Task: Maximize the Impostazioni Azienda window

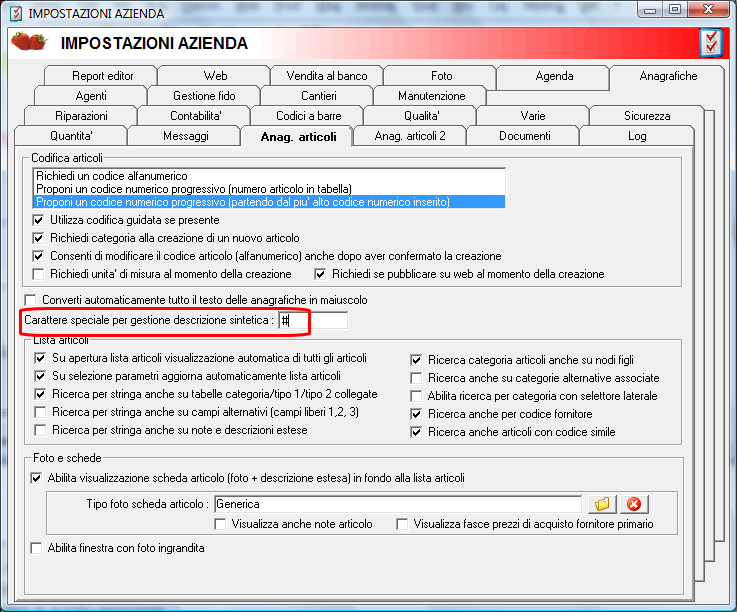Action: coord(675,9)
